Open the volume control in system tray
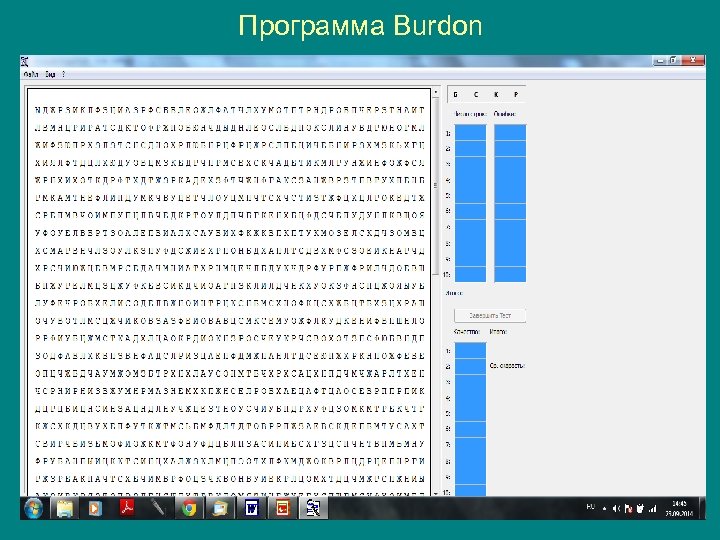The width and height of the screenshot is (720, 540). [x=616, y=508]
